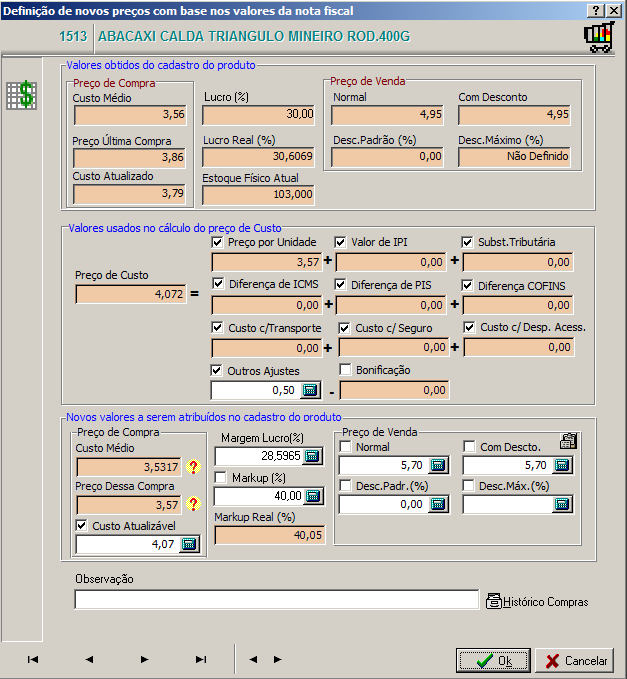Screen dimensions: 627x679
Task: Click the Markup Real 40,05 value
Action: (x=269, y=535)
